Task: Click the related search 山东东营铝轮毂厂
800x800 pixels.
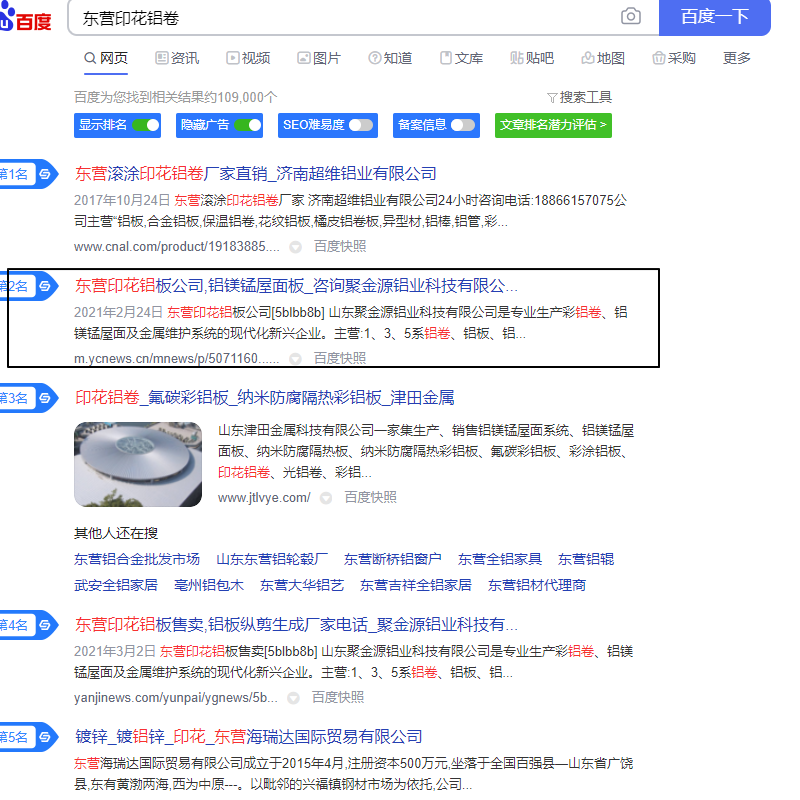Action: tap(272, 559)
